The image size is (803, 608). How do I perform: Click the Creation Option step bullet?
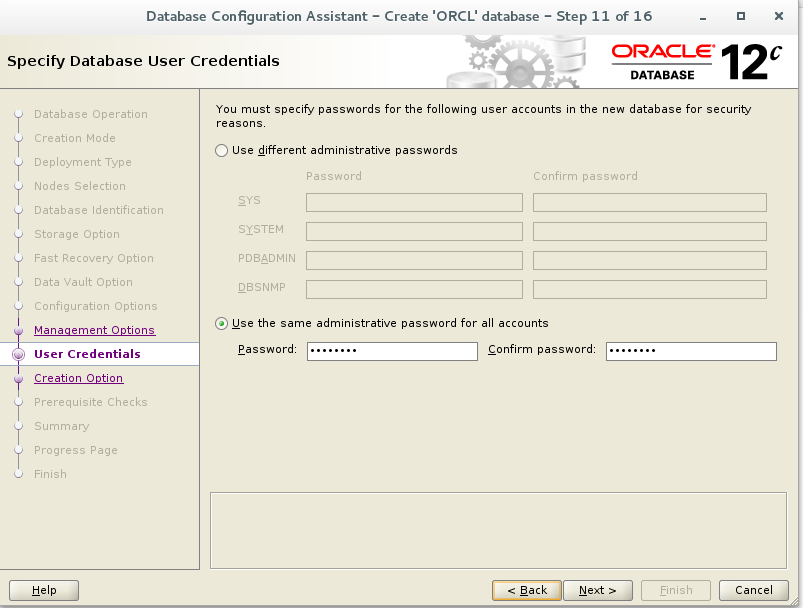(18, 379)
